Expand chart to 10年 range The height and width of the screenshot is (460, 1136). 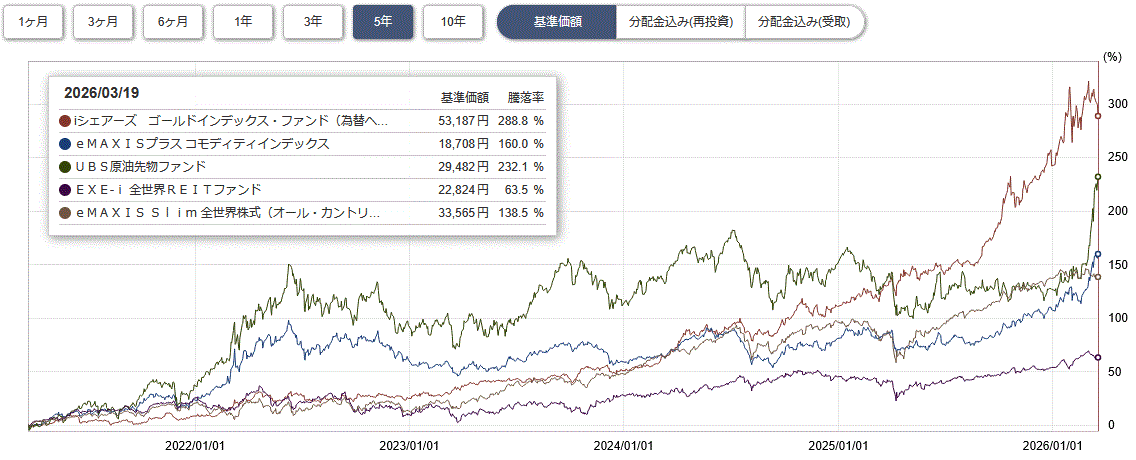(453, 22)
